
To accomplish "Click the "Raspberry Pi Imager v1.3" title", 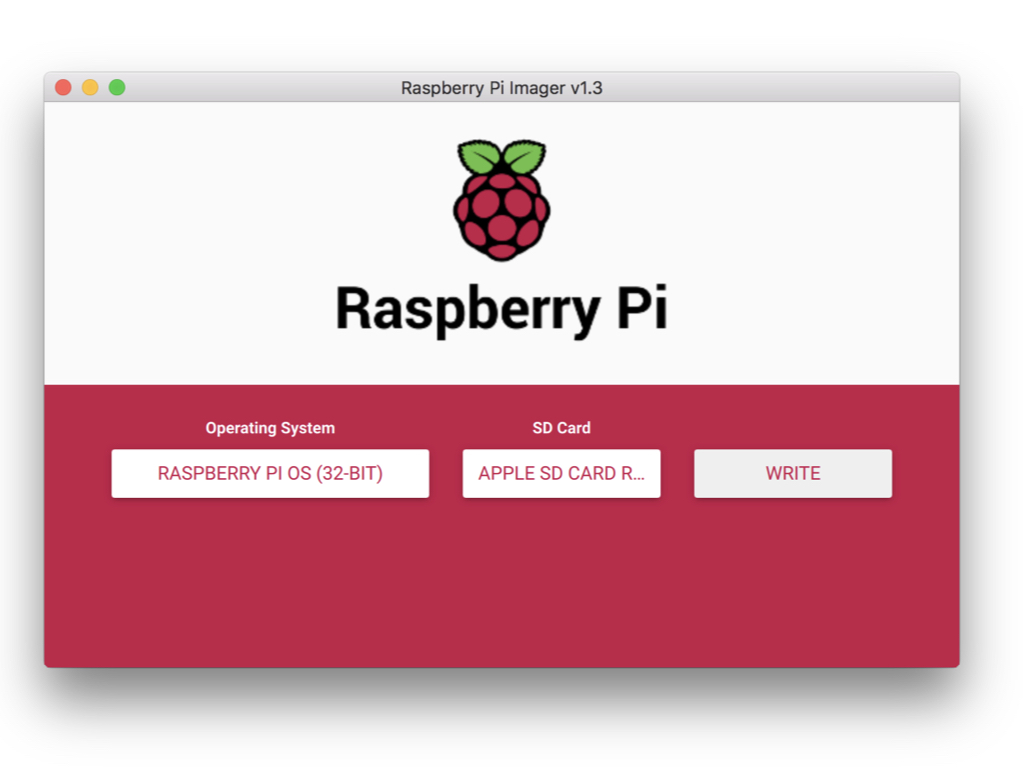I will (x=502, y=88).
